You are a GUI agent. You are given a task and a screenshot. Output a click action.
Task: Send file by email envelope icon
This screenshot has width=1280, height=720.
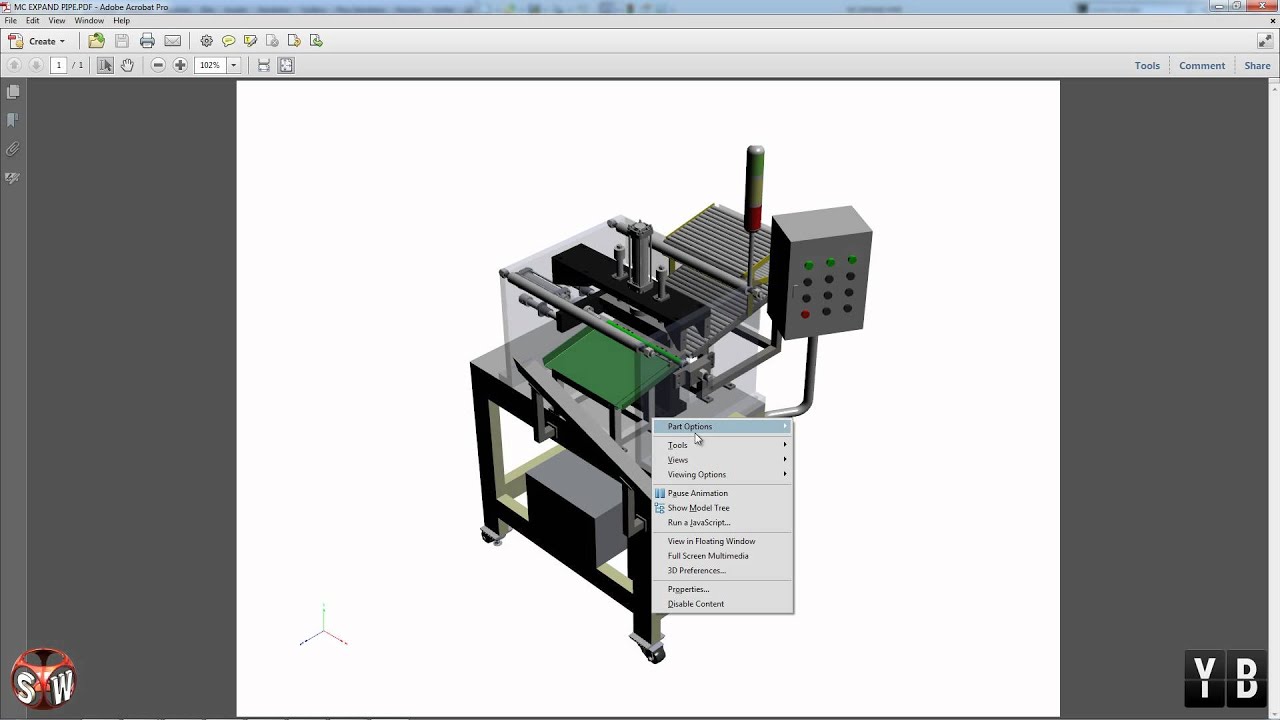coord(173,41)
